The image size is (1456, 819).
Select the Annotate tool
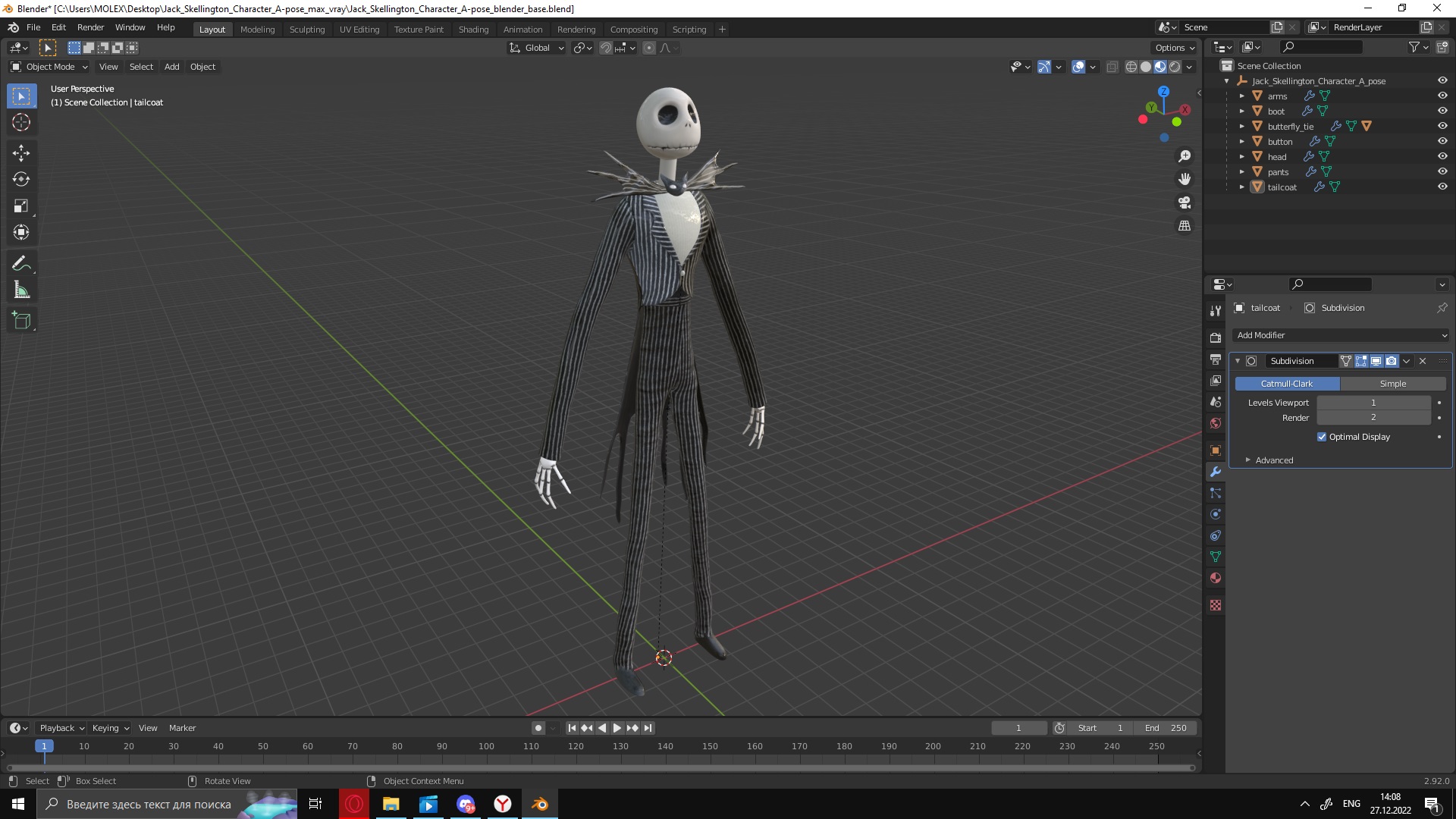coord(21,263)
